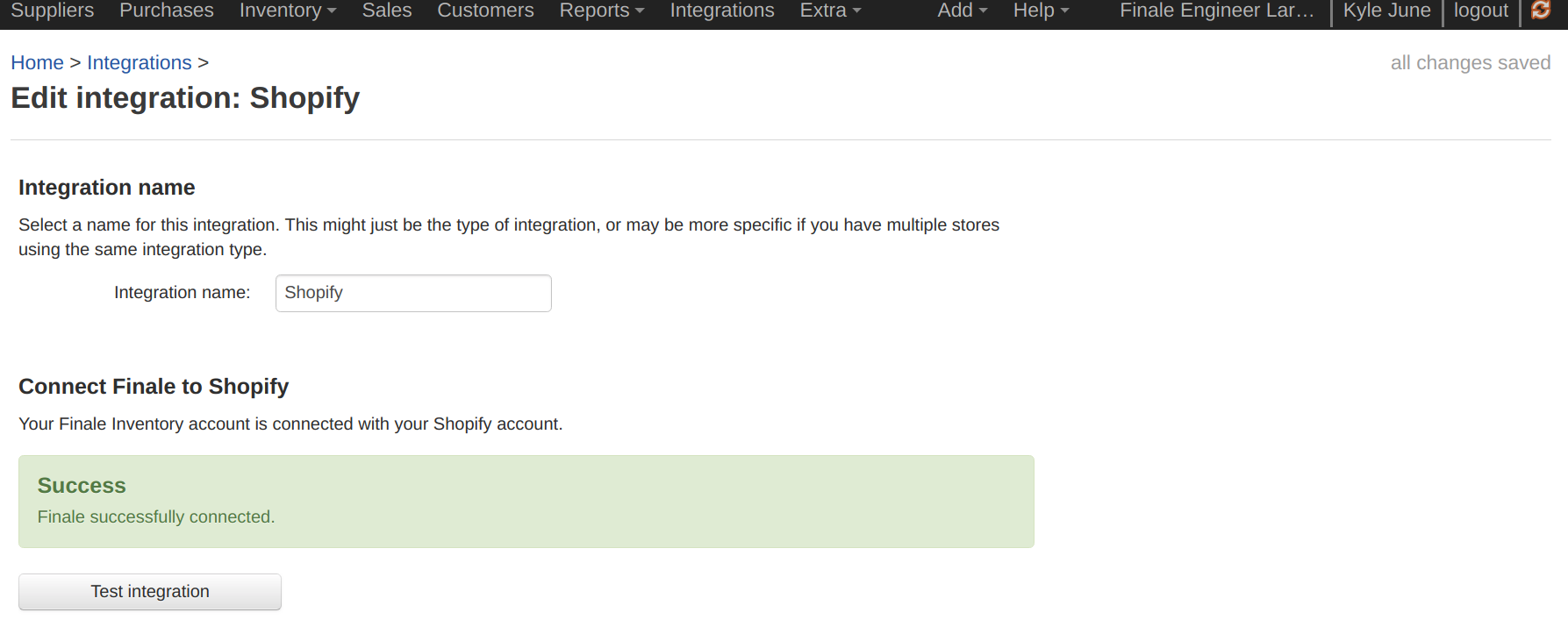Click the 'Edit integration: Shopify' heading
This screenshot has height=634, width=1568.
pyautogui.click(x=185, y=98)
